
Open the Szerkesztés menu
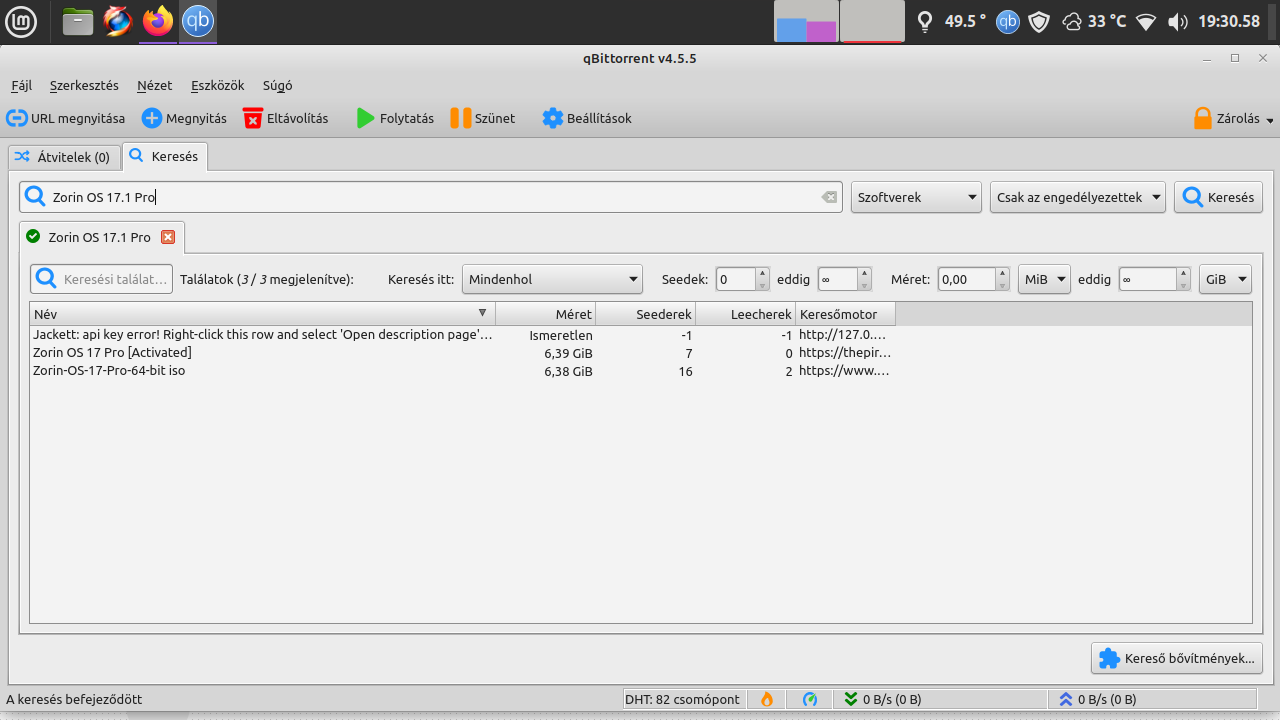[x=84, y=86]
